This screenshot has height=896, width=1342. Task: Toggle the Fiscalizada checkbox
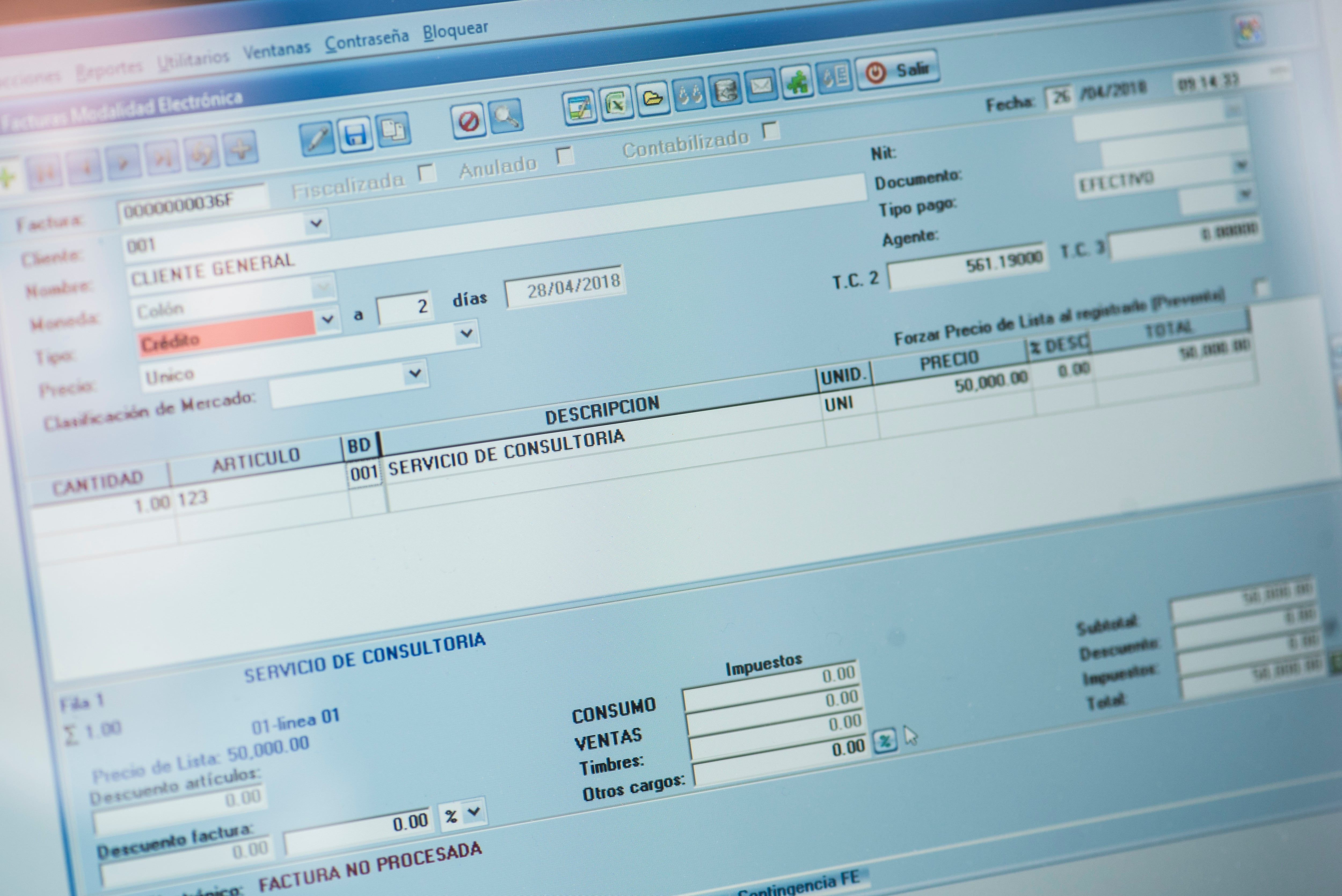point(427,173)
